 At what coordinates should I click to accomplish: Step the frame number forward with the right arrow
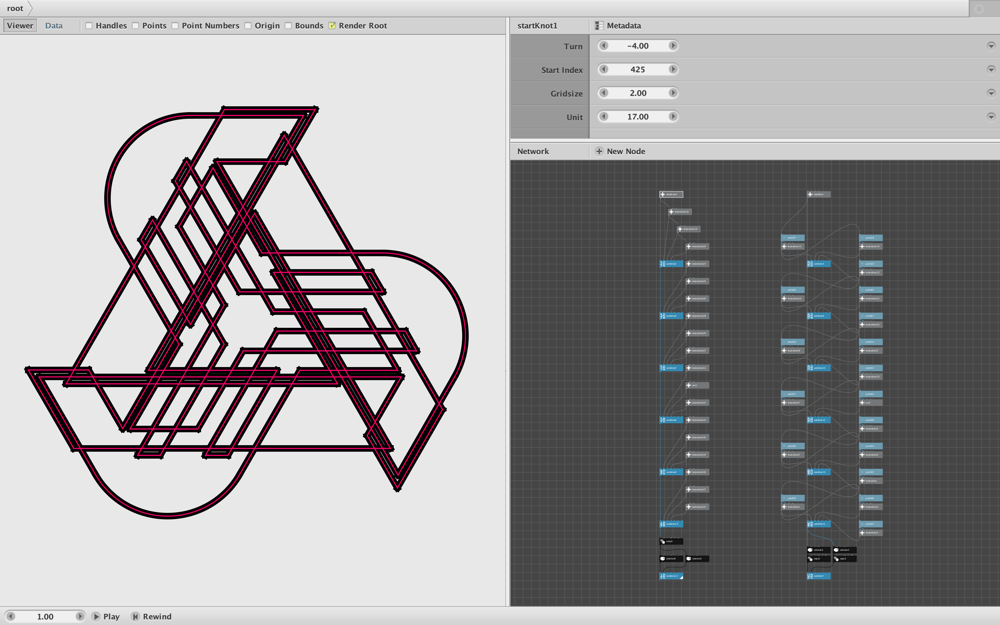tap(79, 616)
